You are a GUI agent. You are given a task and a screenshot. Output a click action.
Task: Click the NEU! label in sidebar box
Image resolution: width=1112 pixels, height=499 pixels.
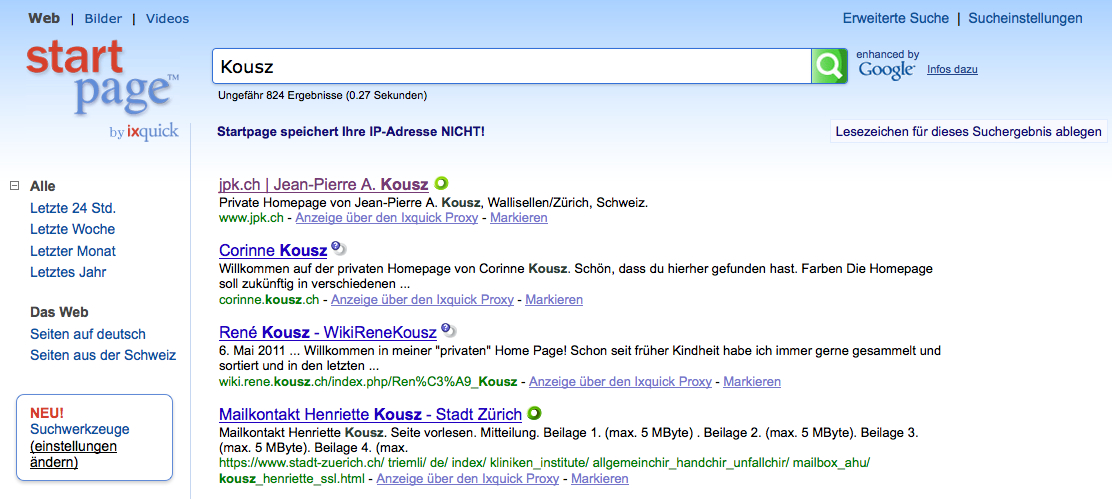[x=47, y=413]
